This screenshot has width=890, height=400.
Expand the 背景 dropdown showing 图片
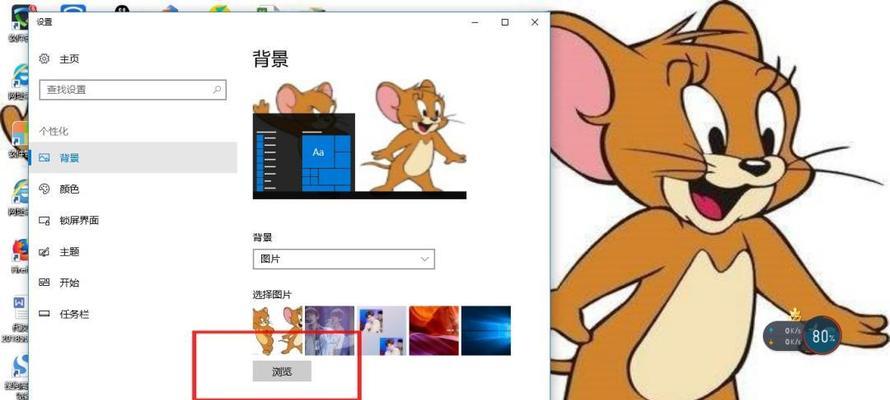(343, 259)
